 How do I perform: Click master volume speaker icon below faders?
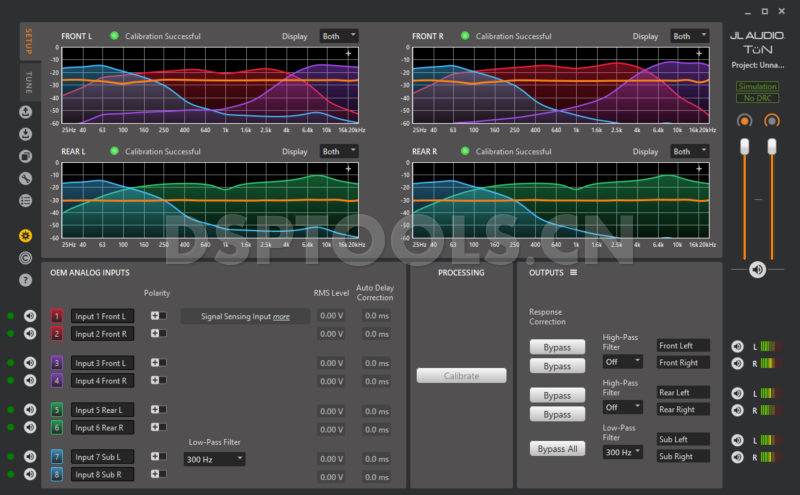click(757, 269)
